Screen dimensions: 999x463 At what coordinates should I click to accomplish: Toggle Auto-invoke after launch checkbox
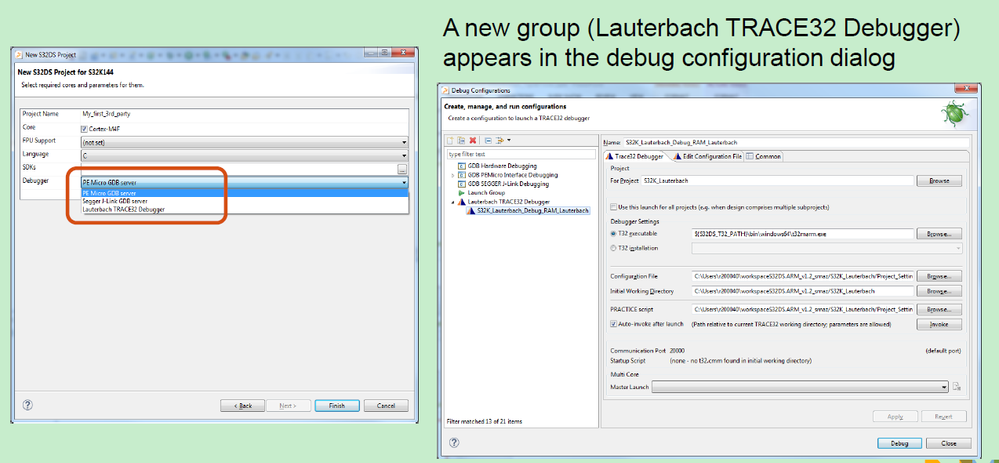point(614,324)
